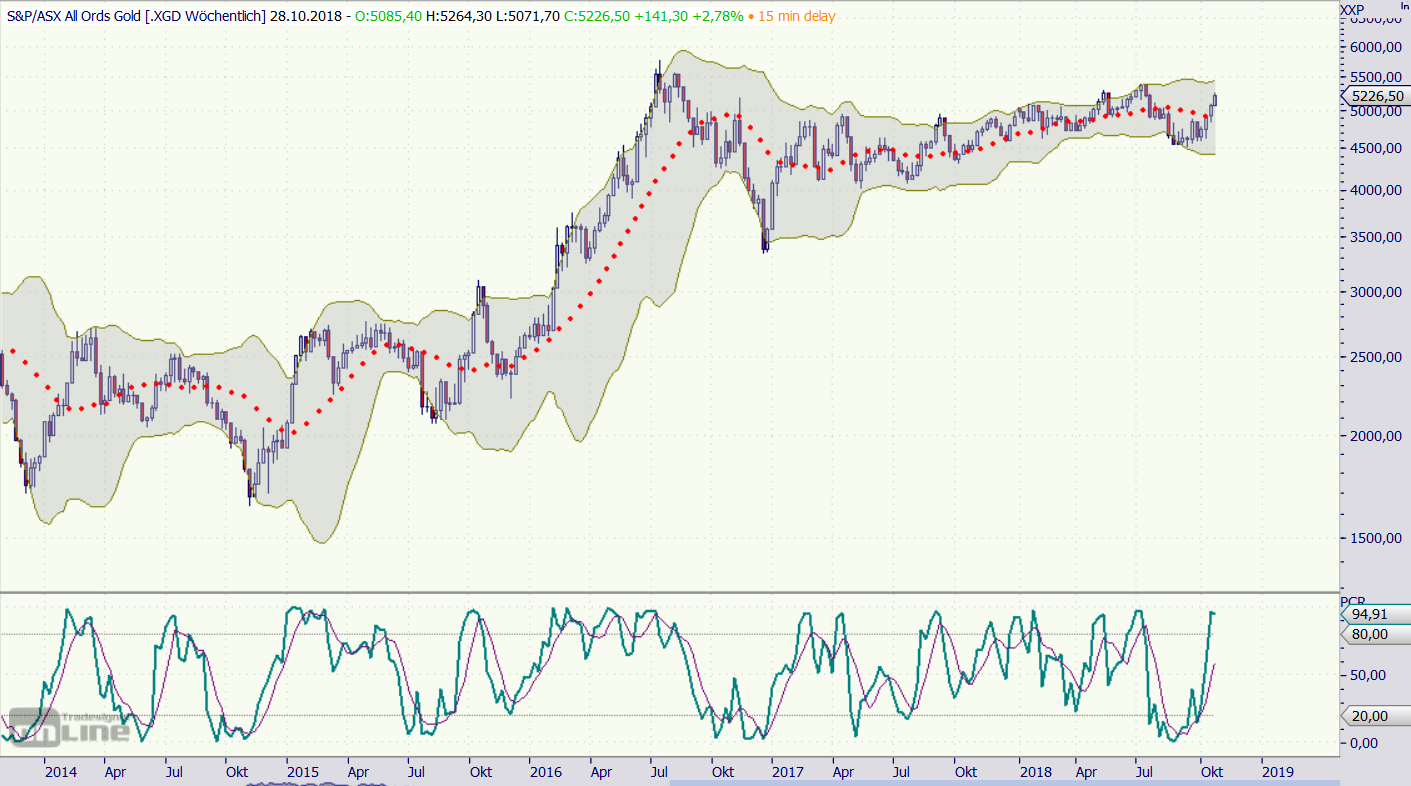
Task: Click the '2014' year label on the time axis
Action: pos(60,772)
